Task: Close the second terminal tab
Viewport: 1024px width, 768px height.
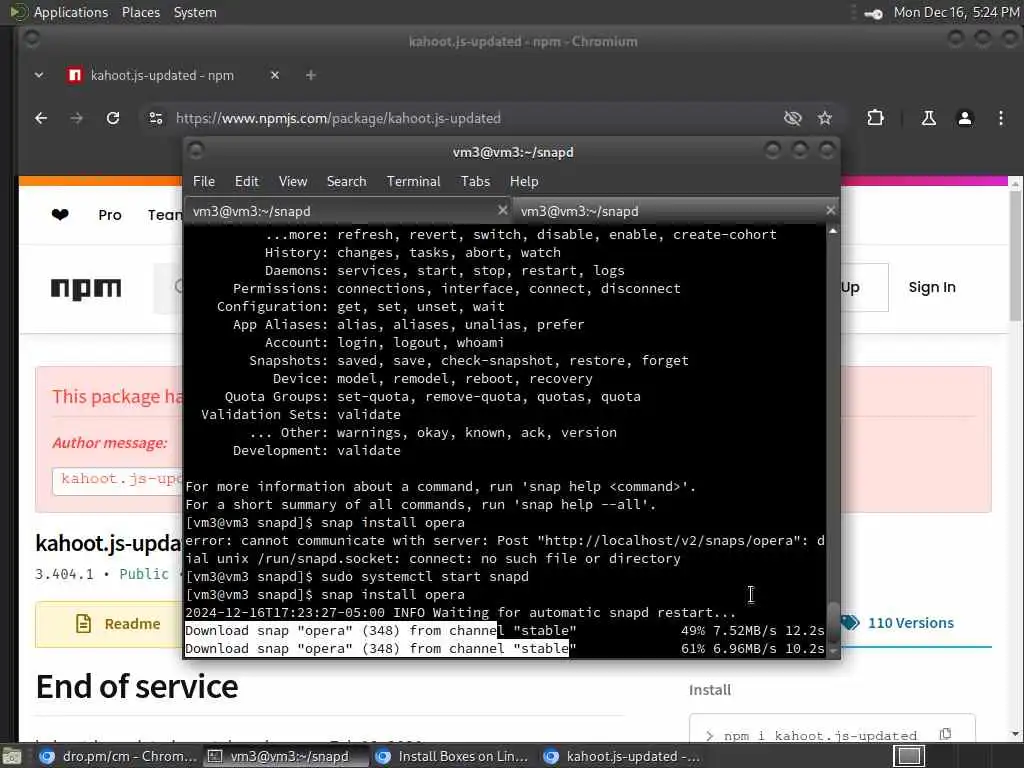Action: (x=830, y=210)
